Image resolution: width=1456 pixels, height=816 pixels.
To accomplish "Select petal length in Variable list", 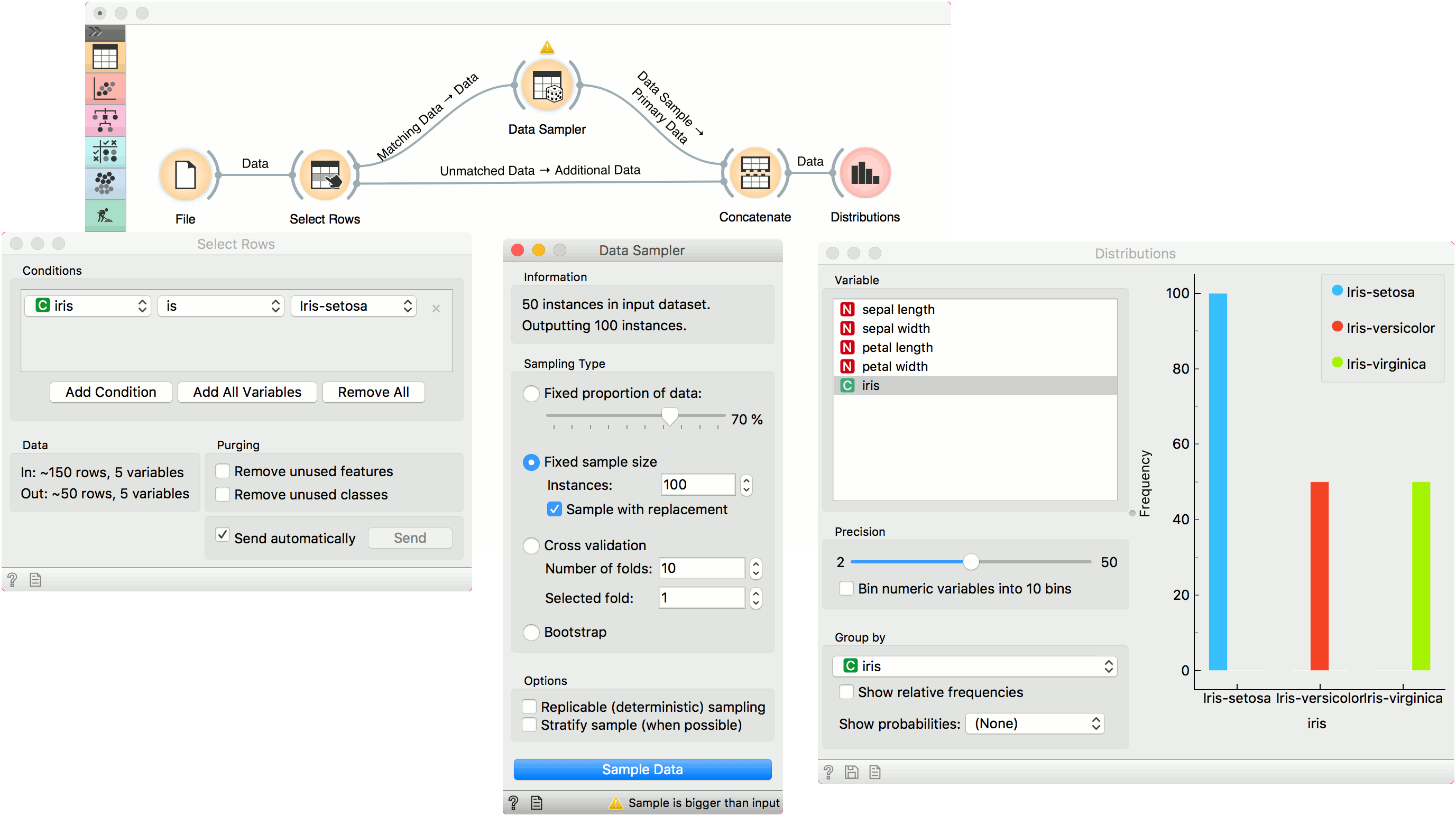I will click(x=897, y=348).
